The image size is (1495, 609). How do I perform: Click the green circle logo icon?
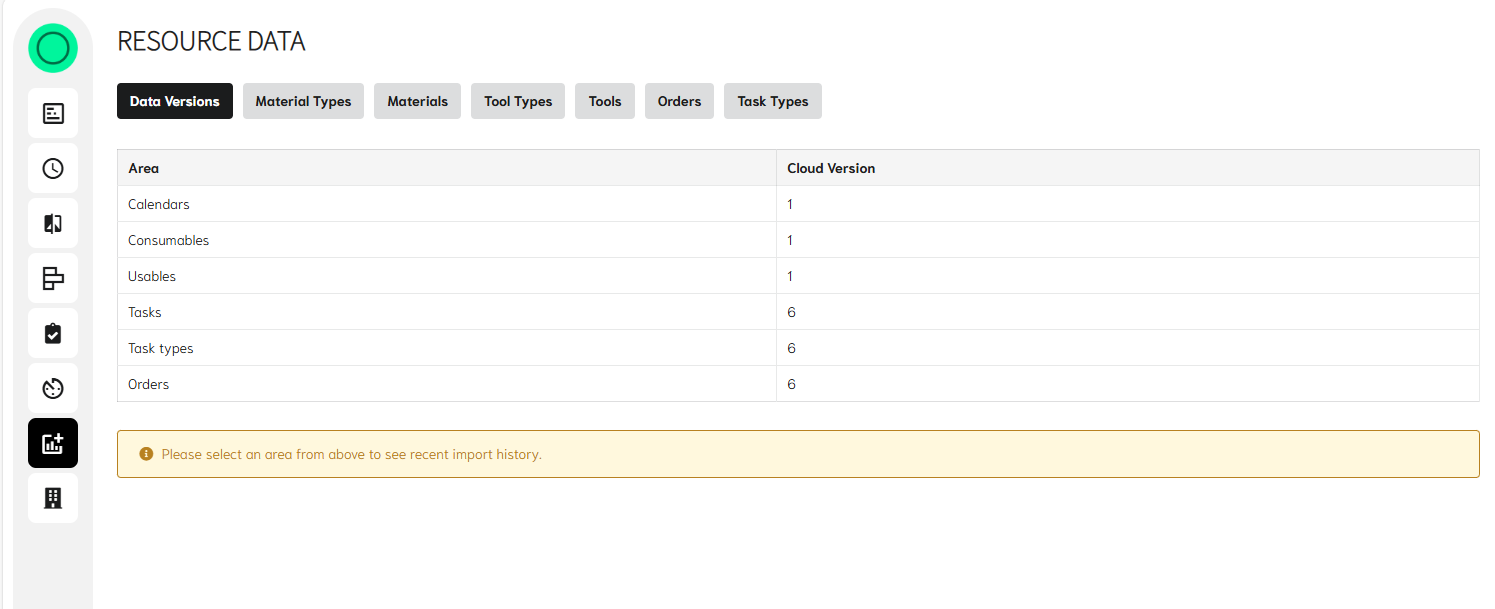pos(52,48)
